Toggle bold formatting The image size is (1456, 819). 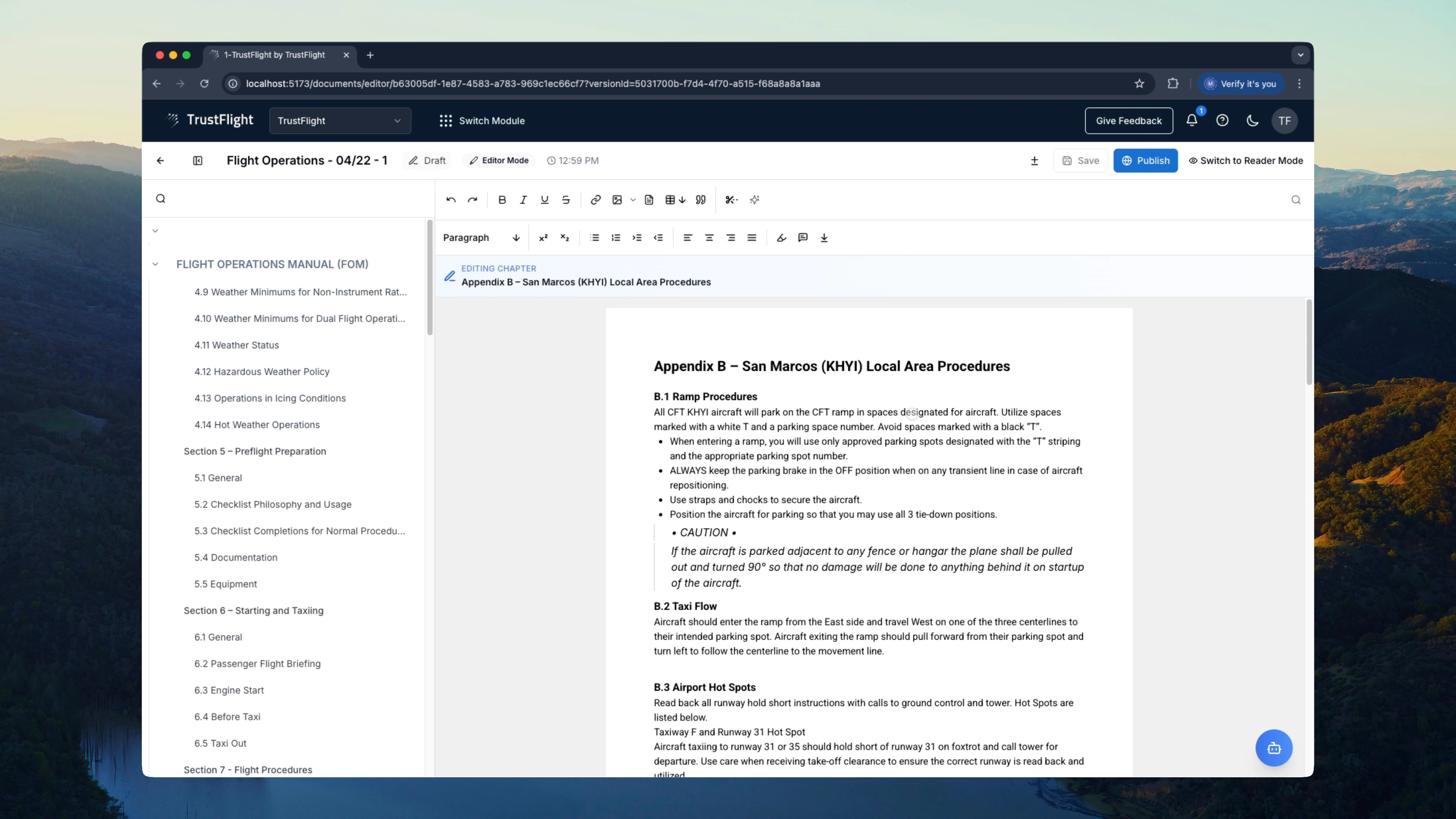click(x=502, y=199)
